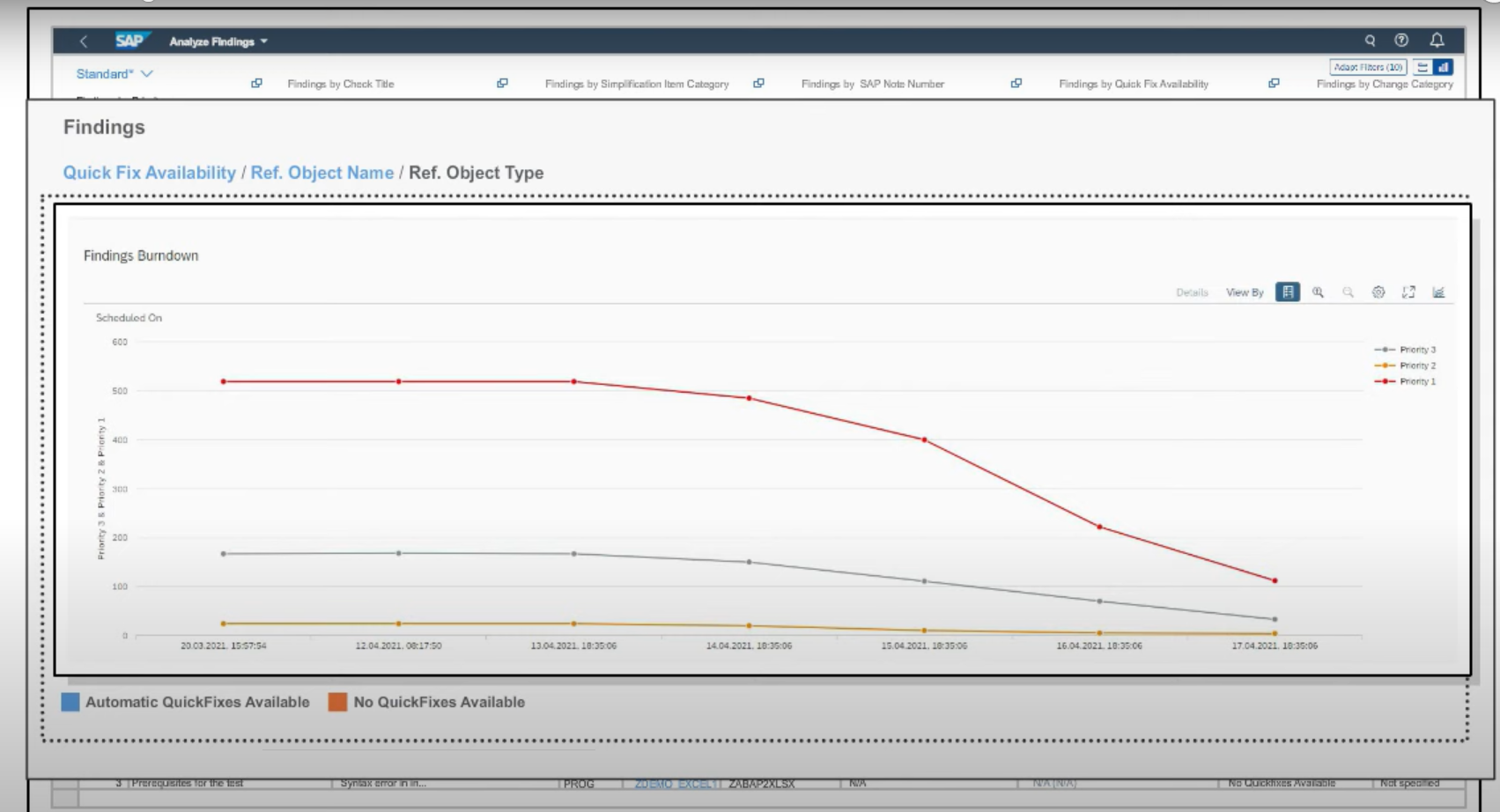Screen dimensions: 1500x812
Task: Select the Quick Fix Availability breadcrumb level
Action: pos(151,173)
